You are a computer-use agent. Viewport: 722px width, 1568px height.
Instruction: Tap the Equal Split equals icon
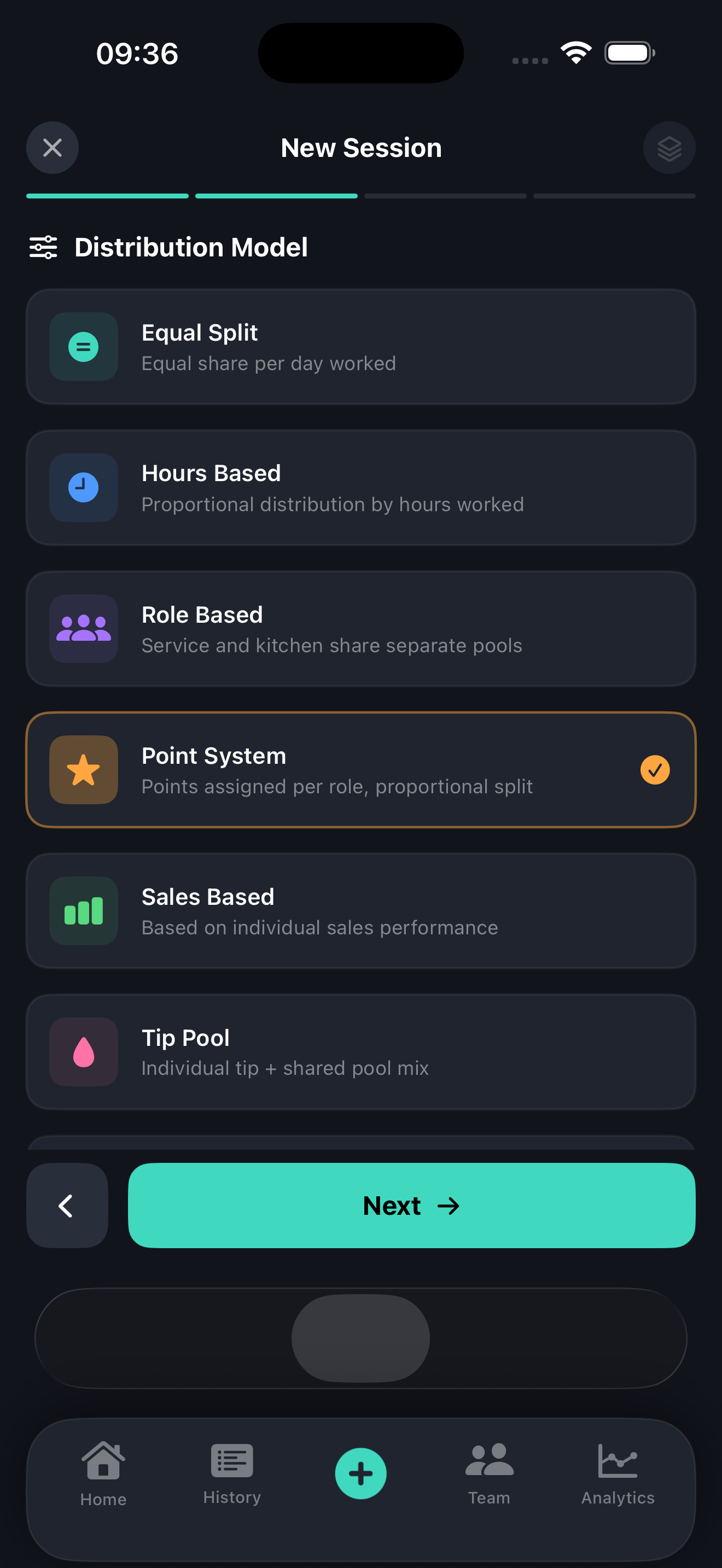(83, 347)
